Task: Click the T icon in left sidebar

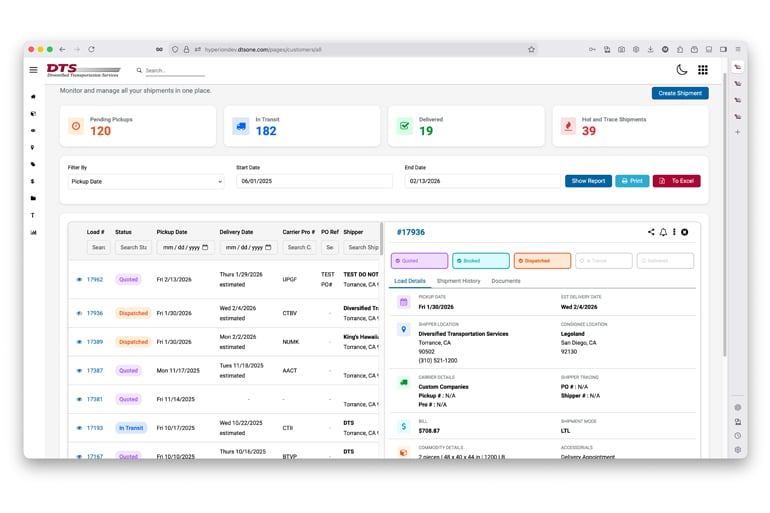Action: 33,215
